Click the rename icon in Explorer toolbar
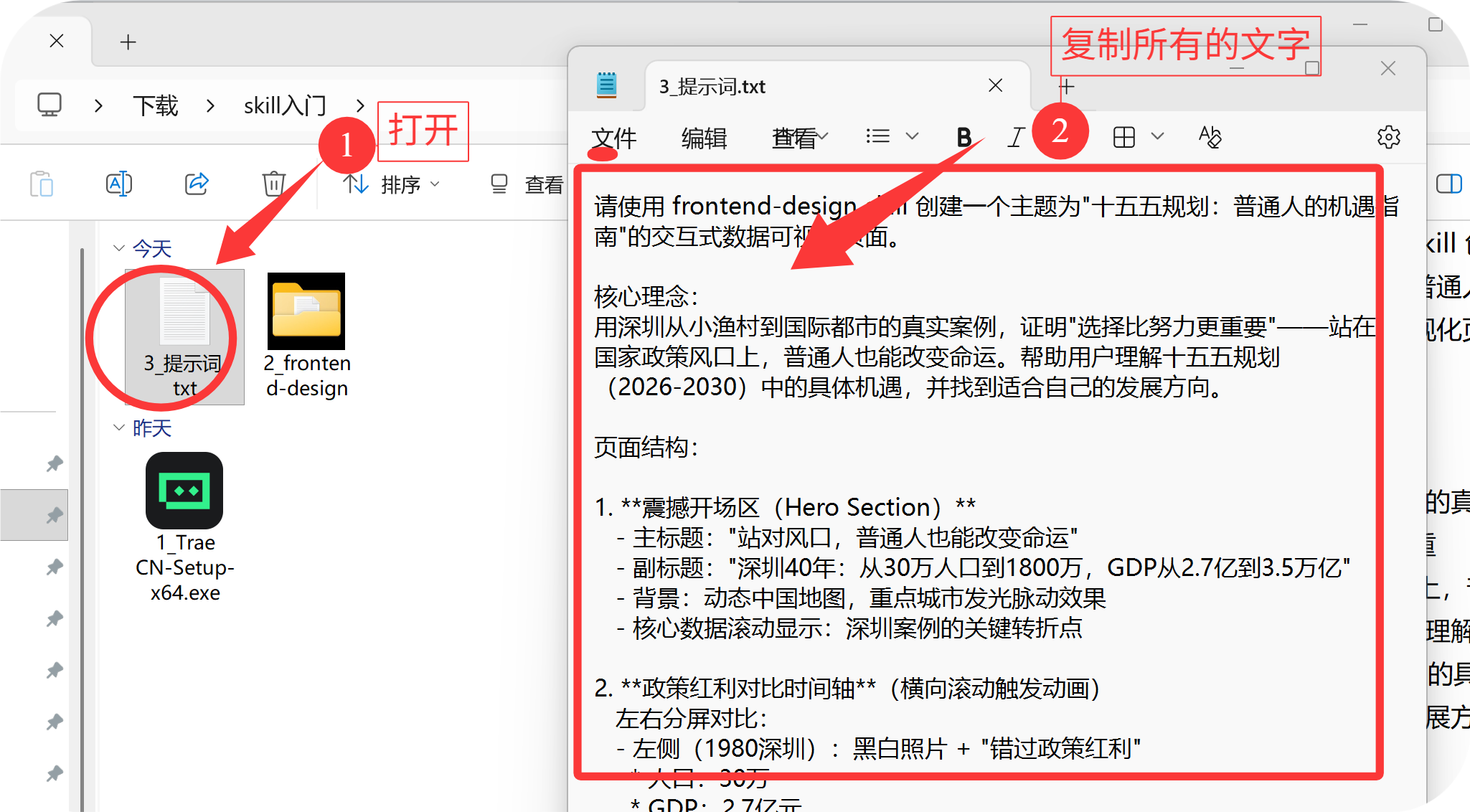 click(118, 184)
